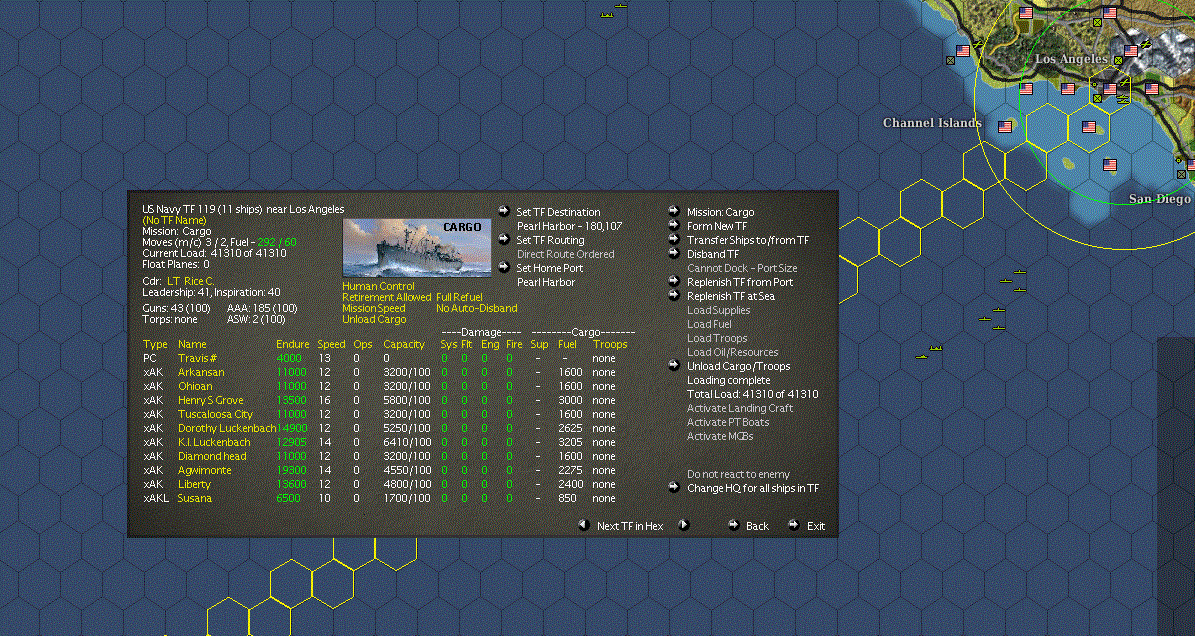The width and height of the screenshot is (1195, 636).
Task: Click the Back button
Action: pos(757,526)
